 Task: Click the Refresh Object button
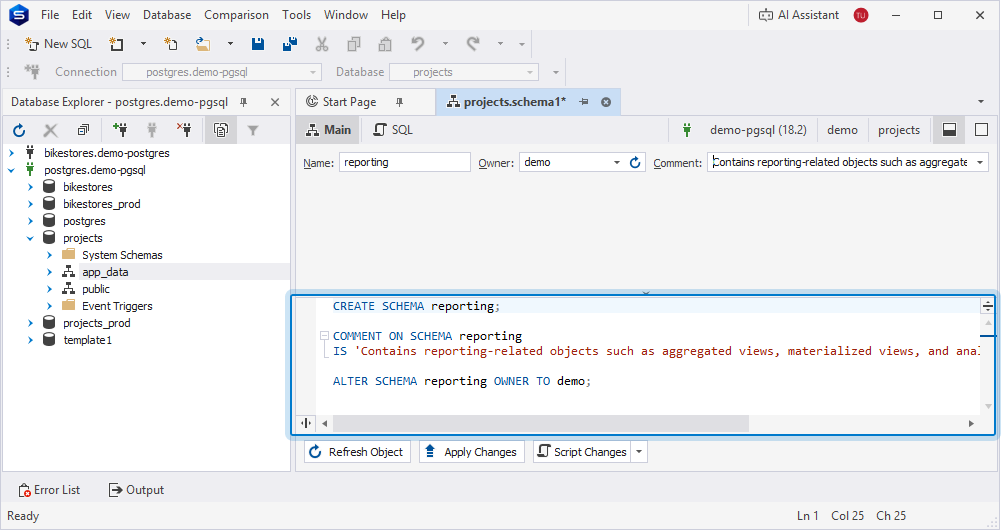[358, 452]
